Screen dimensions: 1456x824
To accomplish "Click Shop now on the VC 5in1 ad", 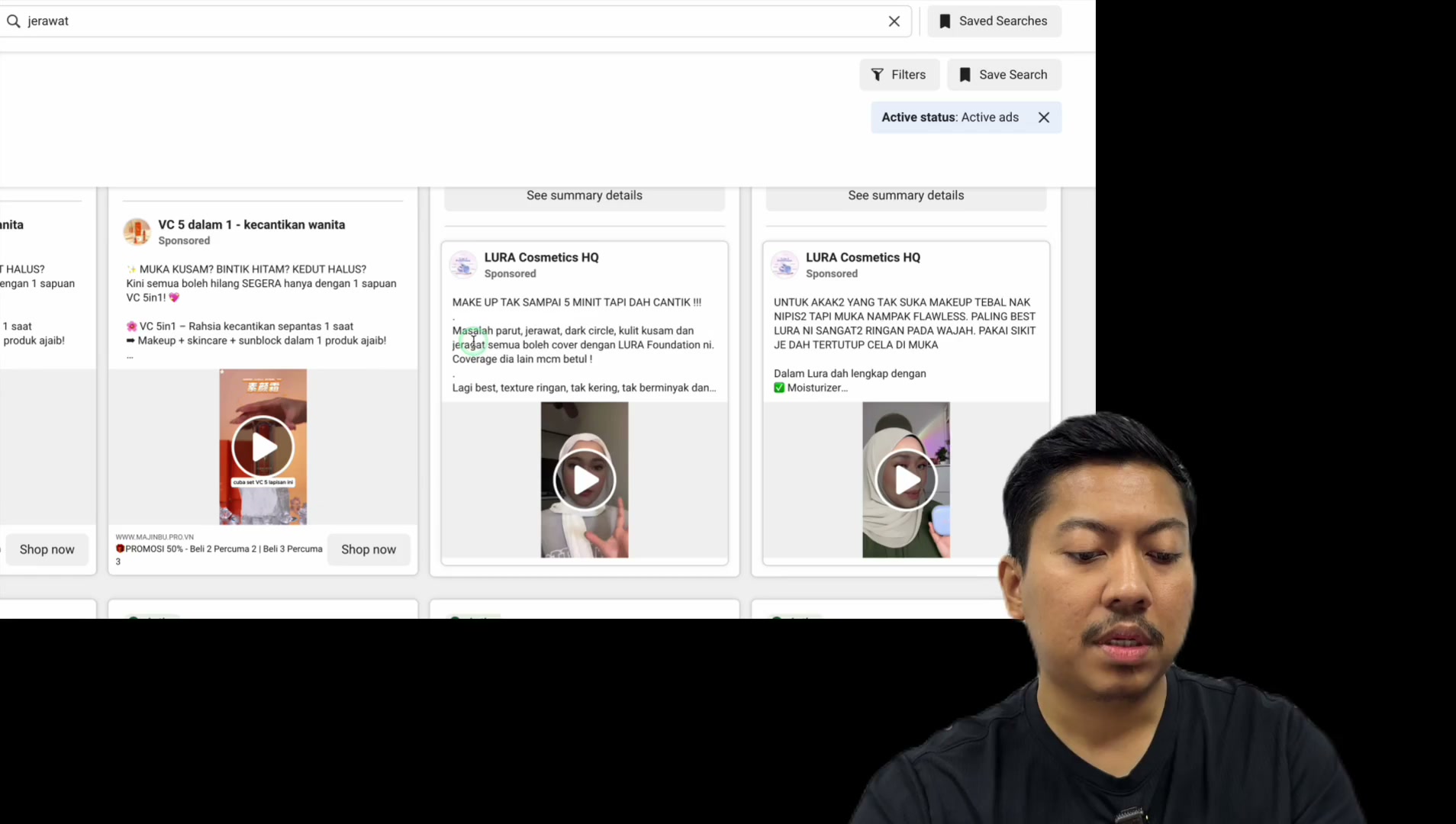I will (369, 549).
